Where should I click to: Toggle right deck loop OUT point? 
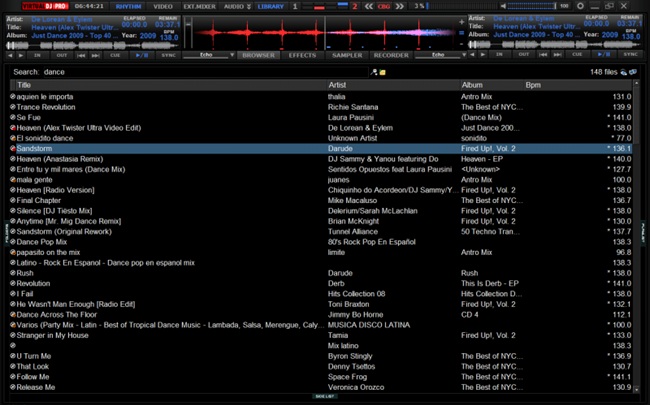coord(524,54)
